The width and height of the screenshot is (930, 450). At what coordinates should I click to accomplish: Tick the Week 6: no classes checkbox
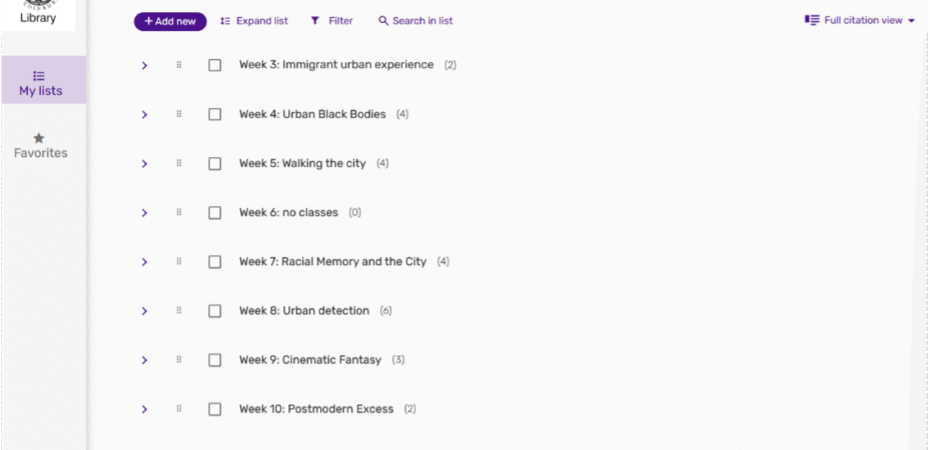coord(215,213)
